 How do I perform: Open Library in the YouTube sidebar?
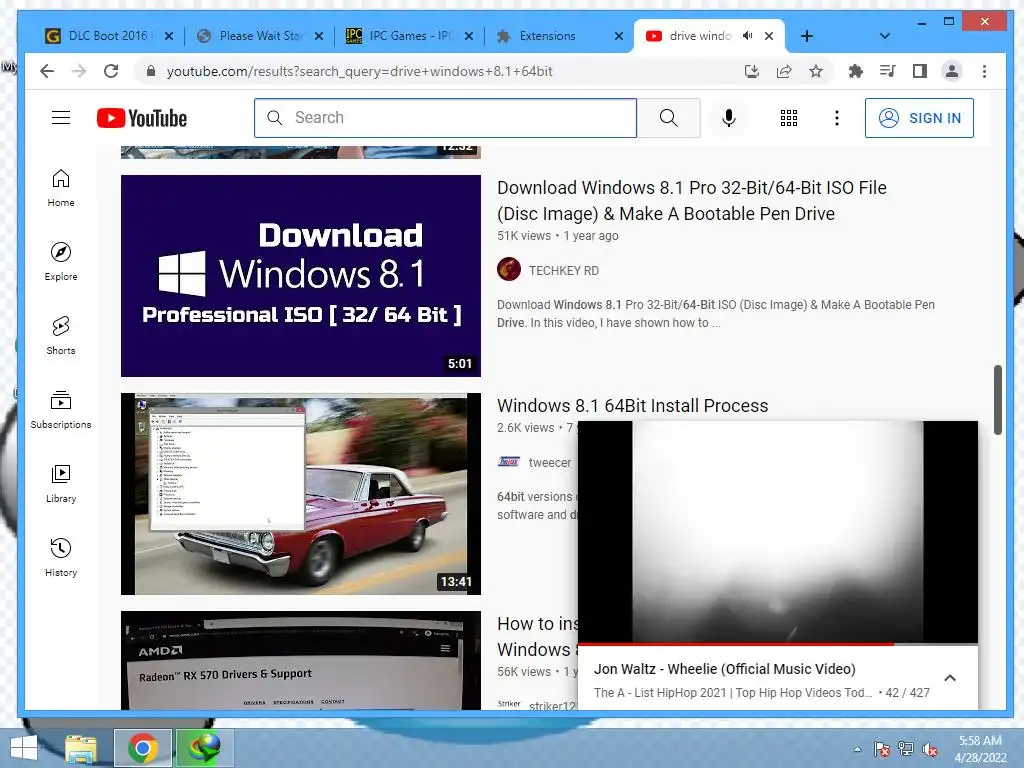[x=61, y=483]
